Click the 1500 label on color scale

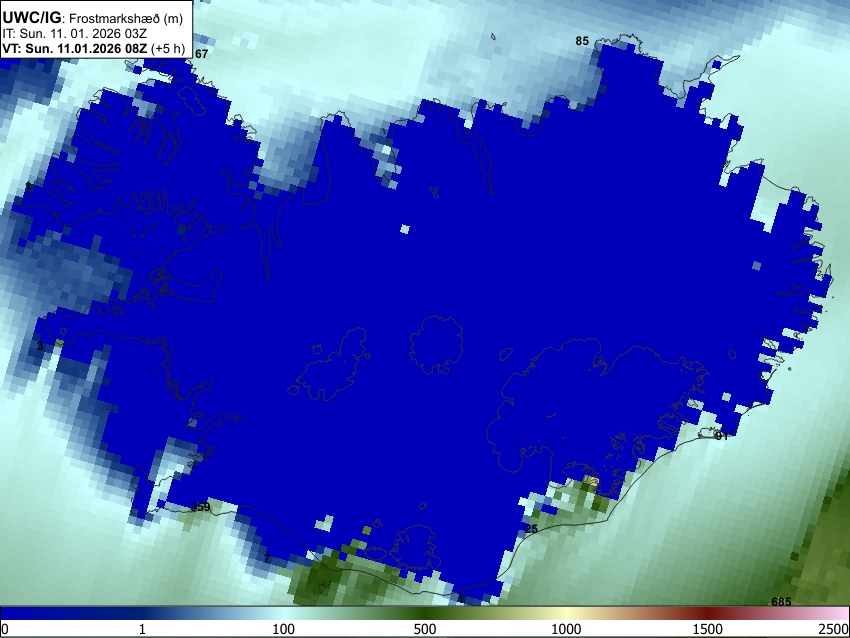click(x=708, y=629)
